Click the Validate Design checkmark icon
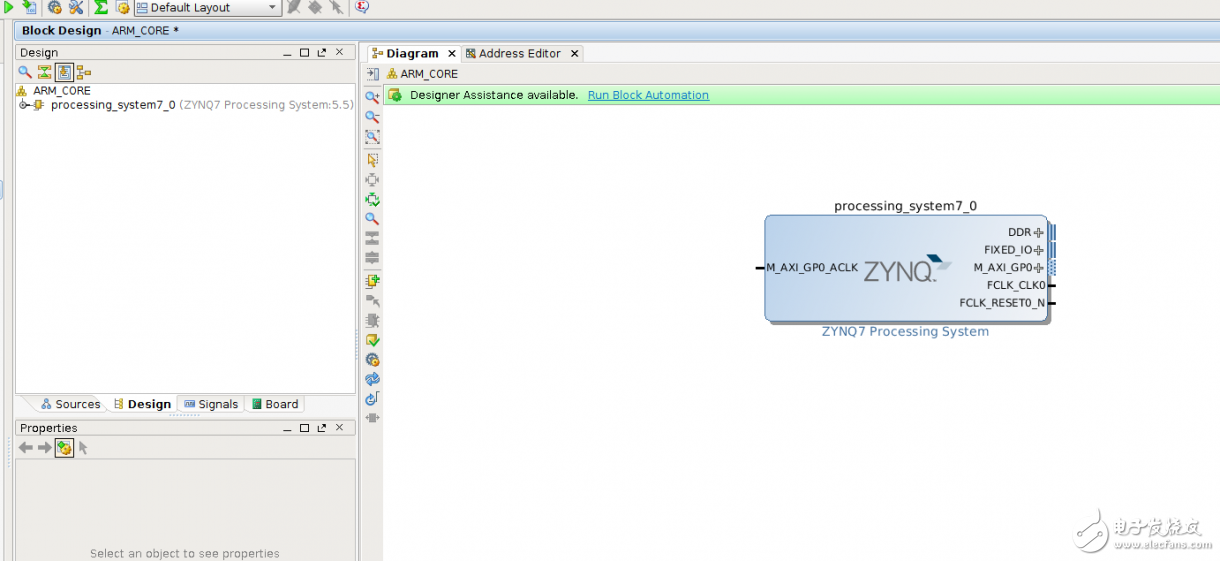This screenshot has width=1220, height=561. point(372,341)
